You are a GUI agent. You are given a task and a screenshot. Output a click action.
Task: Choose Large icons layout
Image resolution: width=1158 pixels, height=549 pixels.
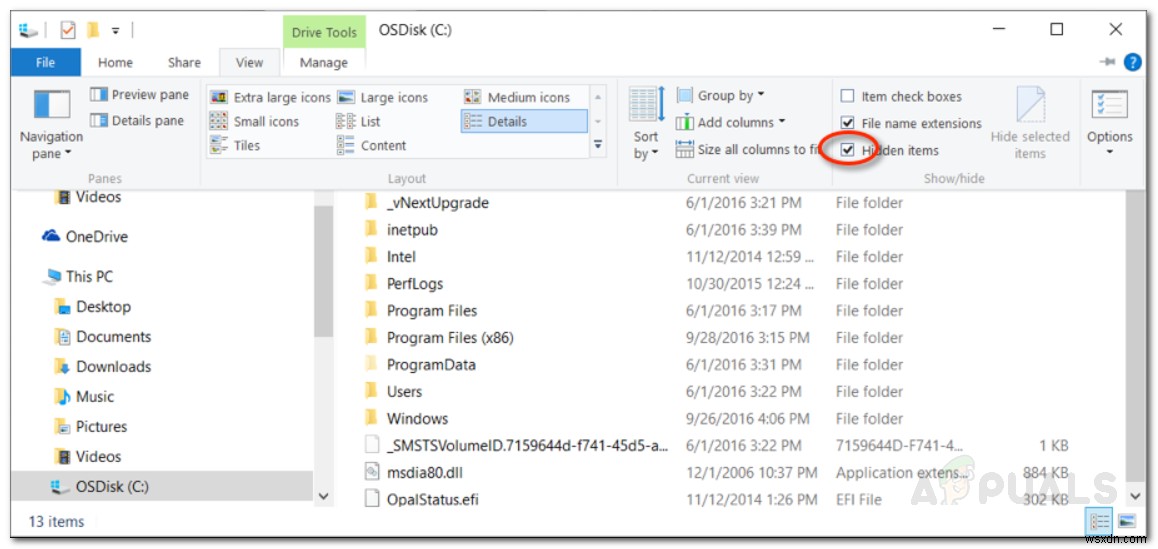point(383,98)
